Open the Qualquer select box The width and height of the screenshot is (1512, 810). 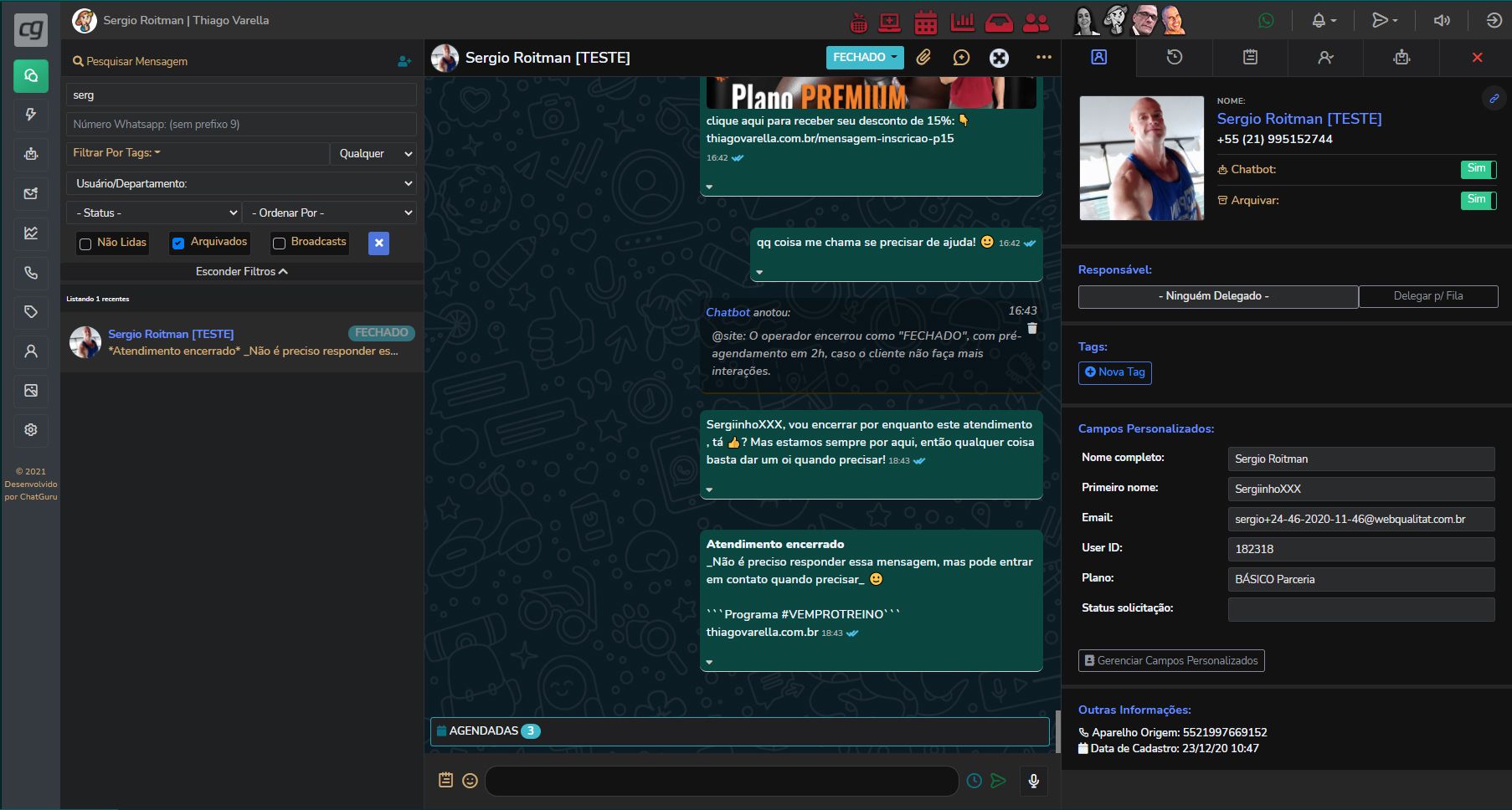pos(375,153)
